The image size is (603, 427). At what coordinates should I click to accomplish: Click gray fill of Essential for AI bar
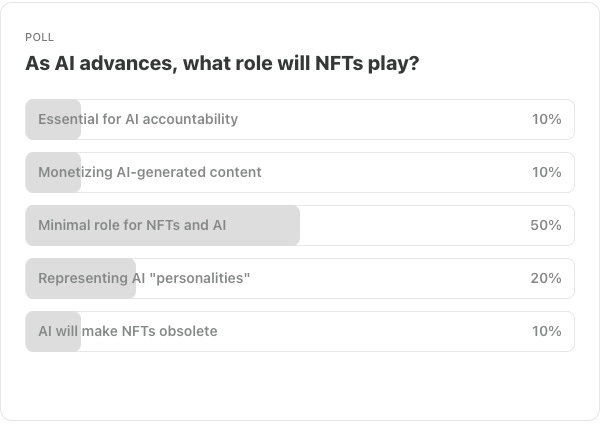click(x=53, y=120)
